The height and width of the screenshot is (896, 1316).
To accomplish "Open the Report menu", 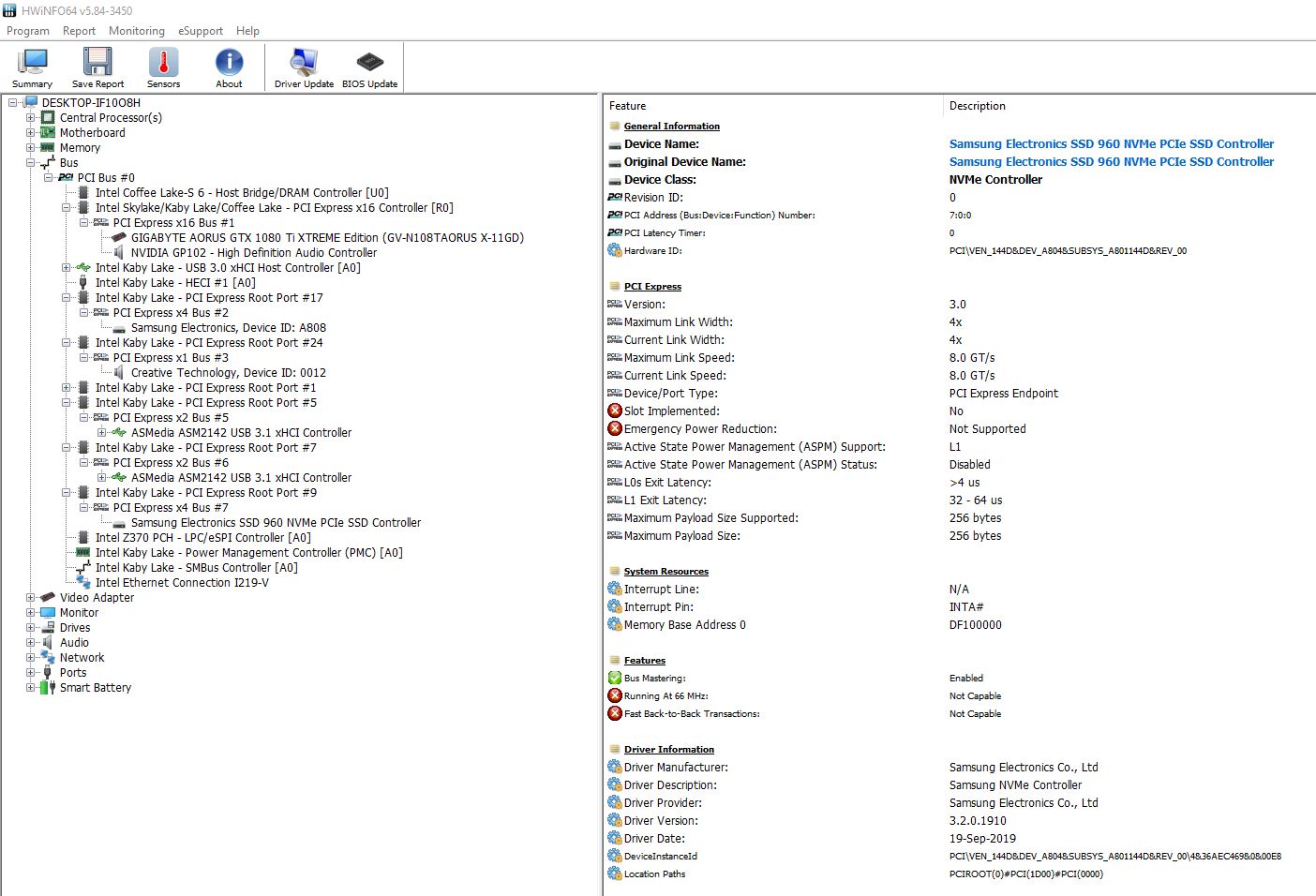I will [79, 31].
